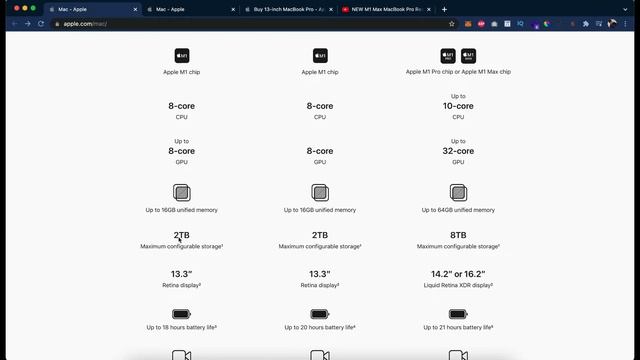Click the camera icon below the 21 hours battery life column
This screenshot has height=360, width=640.
click(x=458, y=355)
